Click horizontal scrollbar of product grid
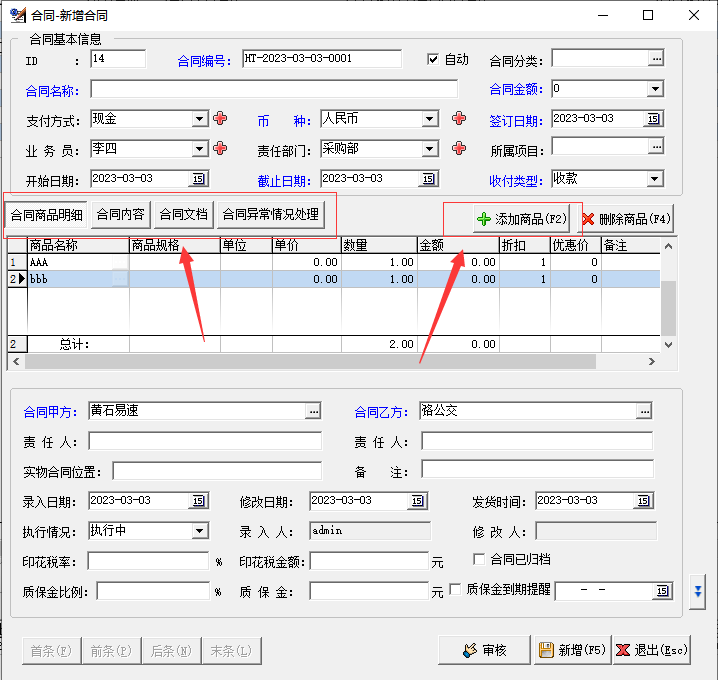Image resolution: width=718 pixels, height=680 pixels. [310, 362]
